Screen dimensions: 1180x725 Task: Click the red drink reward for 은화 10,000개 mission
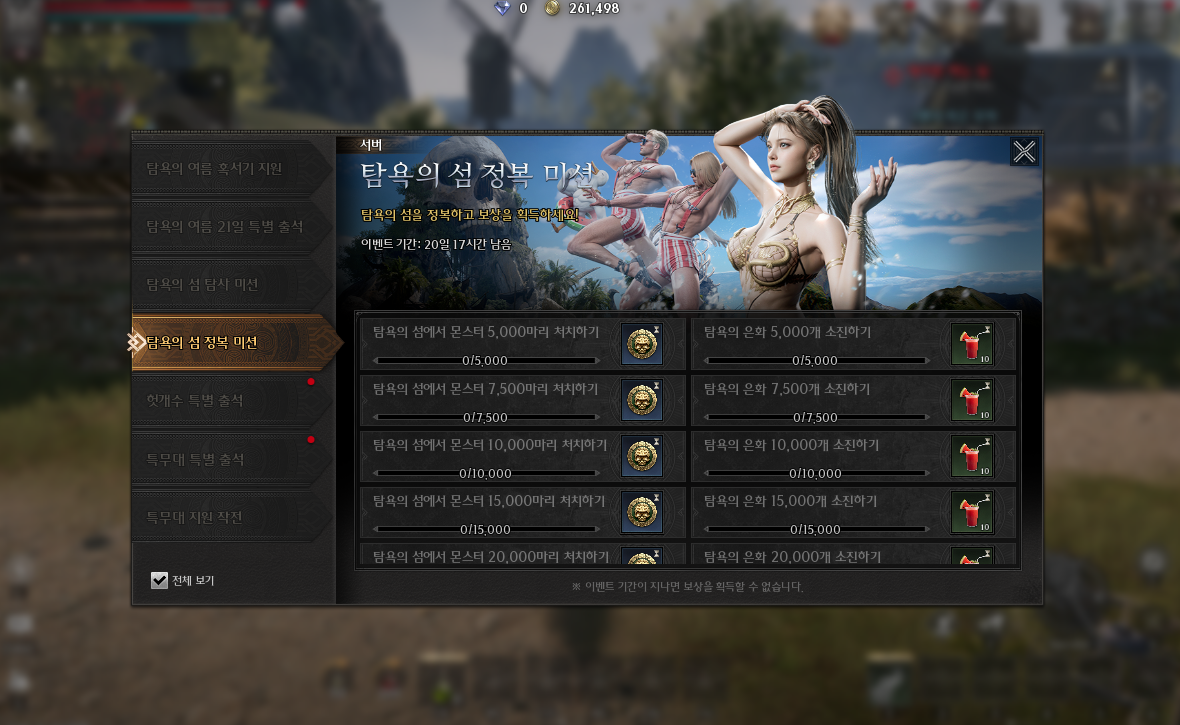(972, 456)
